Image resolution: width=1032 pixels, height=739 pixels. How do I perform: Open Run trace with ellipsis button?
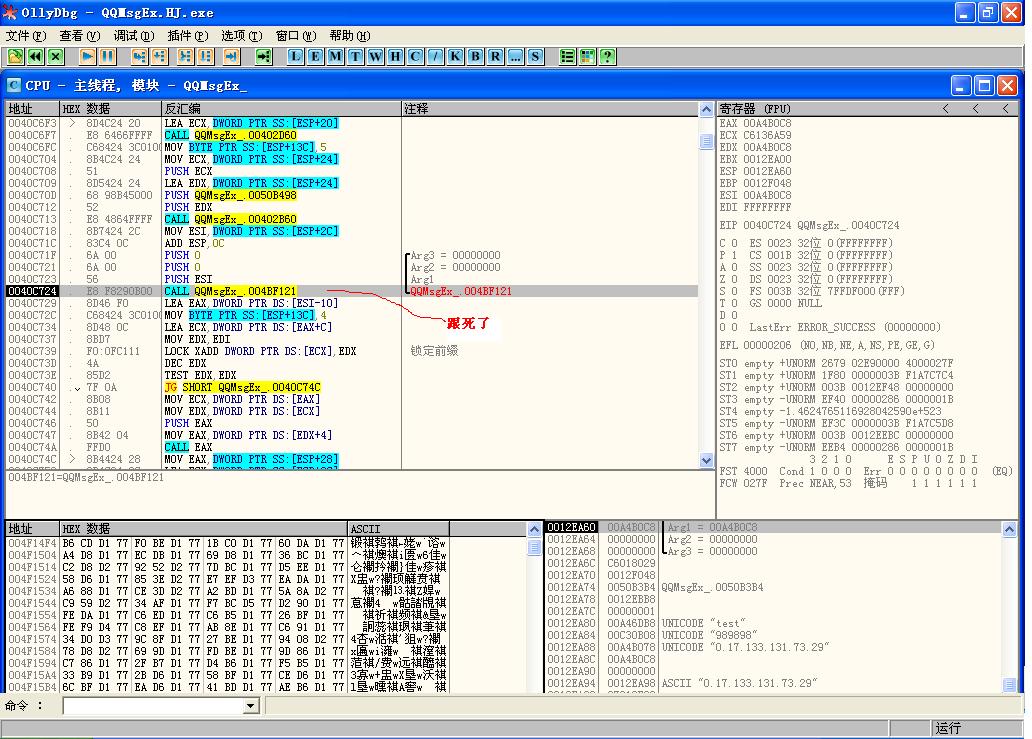[515, 57]
